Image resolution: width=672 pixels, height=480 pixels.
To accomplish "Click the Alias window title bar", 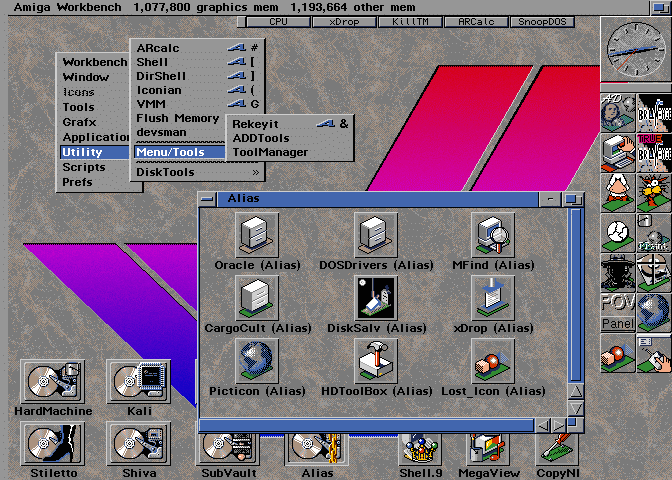I will tap(377, 199).
